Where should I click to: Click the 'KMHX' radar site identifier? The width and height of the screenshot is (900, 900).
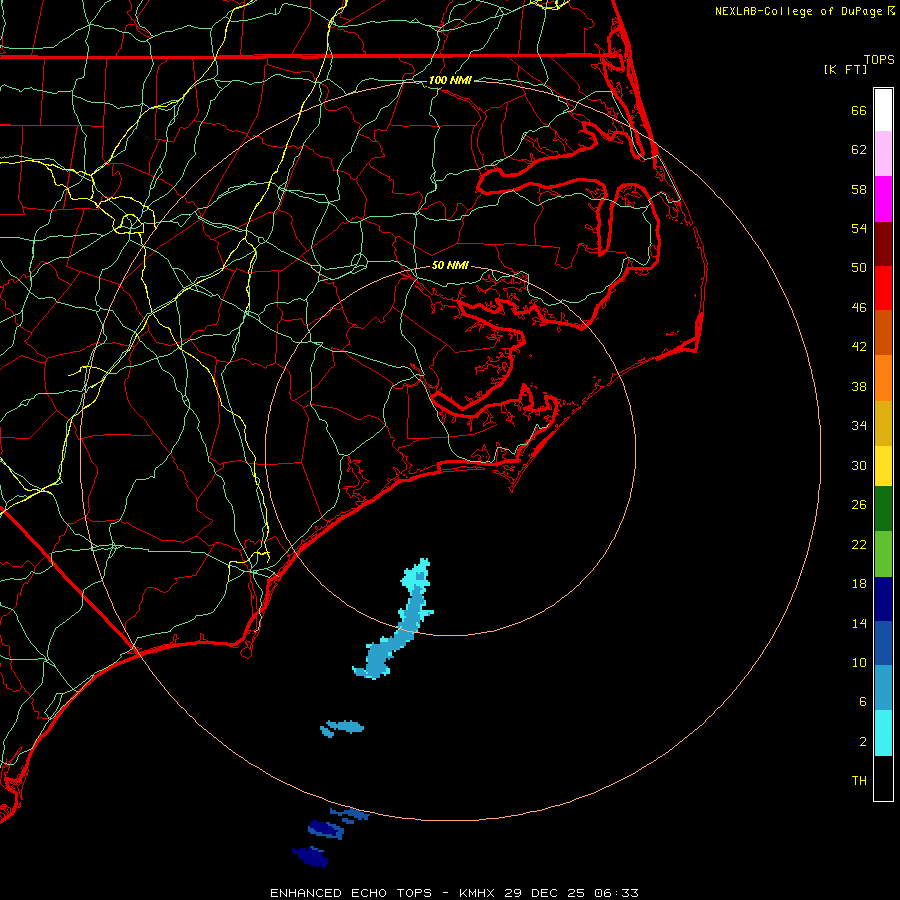[x=478, y=893]
